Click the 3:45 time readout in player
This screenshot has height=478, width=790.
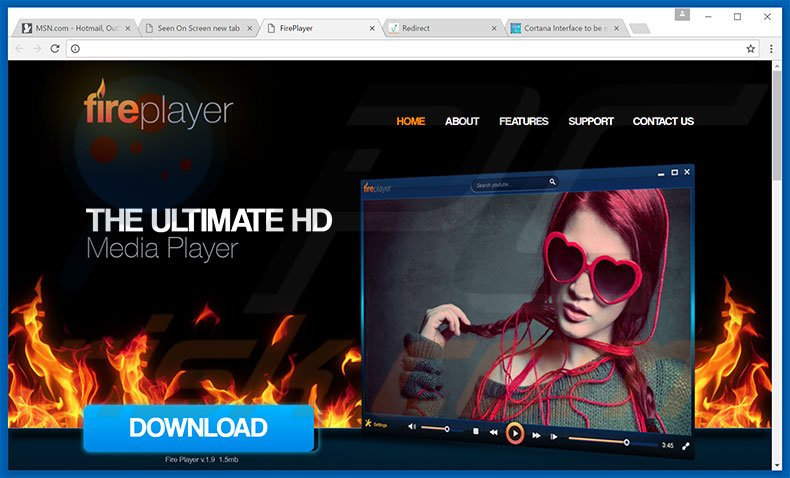click(x=668, y=445)
